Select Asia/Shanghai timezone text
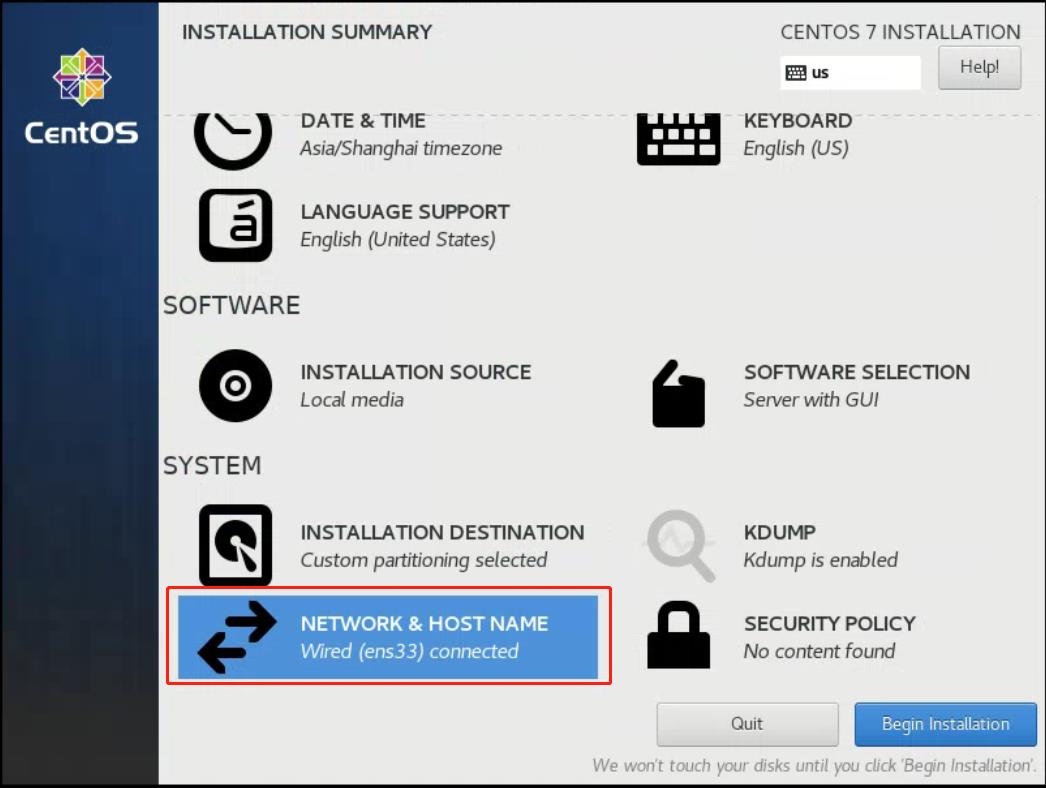The height and width of the screenshot is (788, 1046). point(401,148)
